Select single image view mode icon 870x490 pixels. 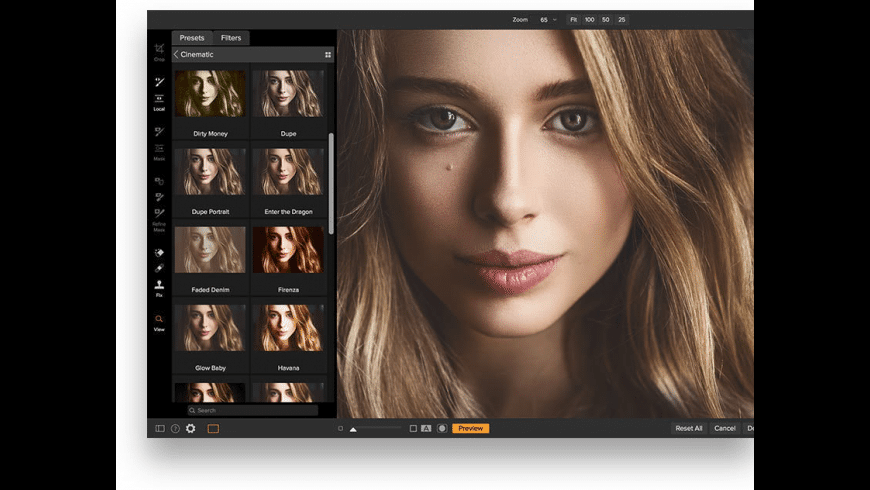[213, 428]
